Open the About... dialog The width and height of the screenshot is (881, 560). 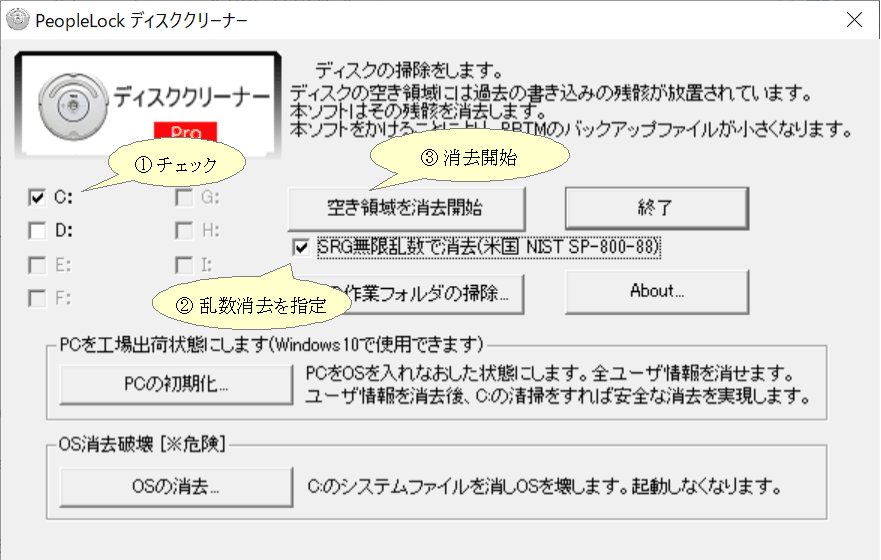[x=656, y=291]
